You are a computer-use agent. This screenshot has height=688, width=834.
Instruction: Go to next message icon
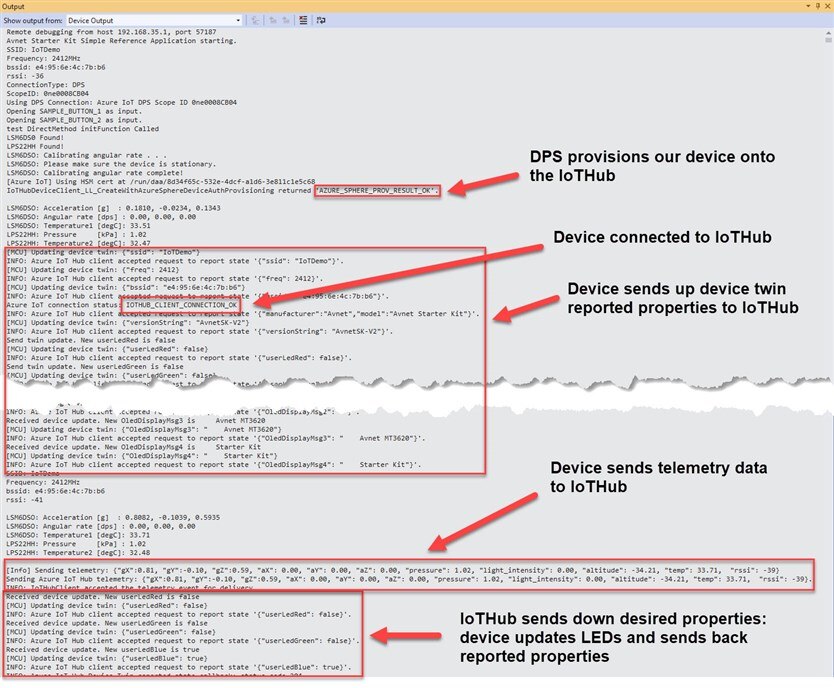pyautogui.click(x=286, y=20)
